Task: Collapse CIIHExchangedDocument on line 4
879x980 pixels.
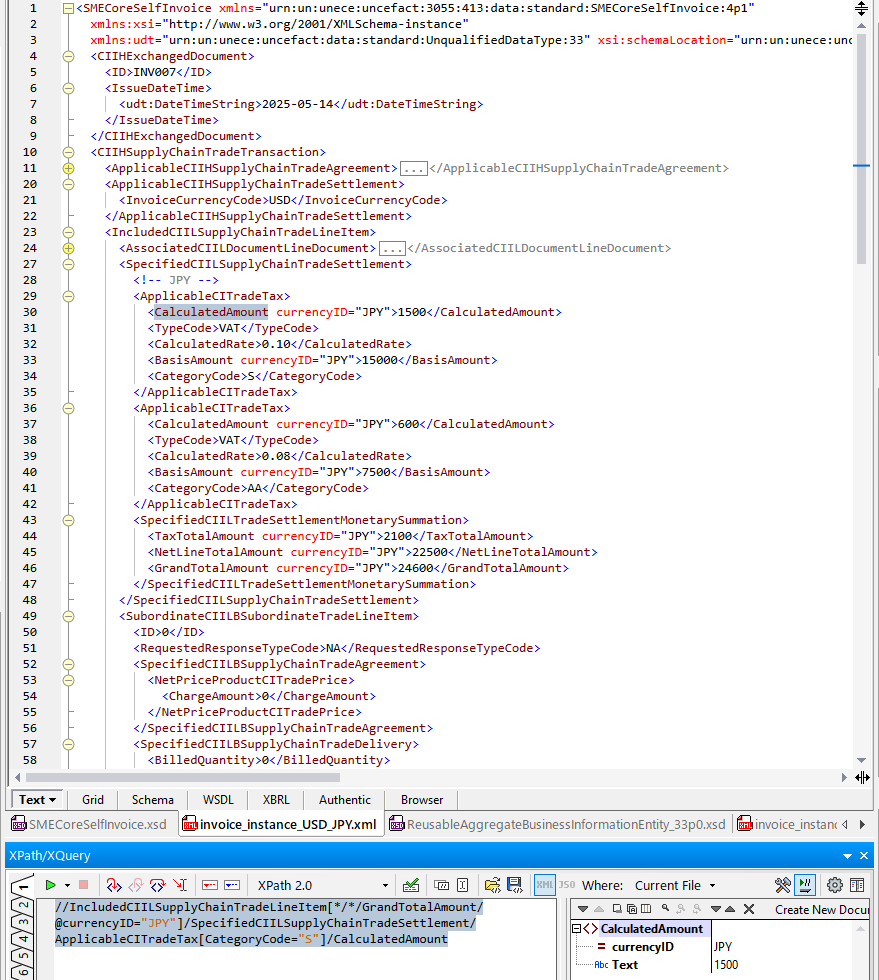Action: coord(69,56)
